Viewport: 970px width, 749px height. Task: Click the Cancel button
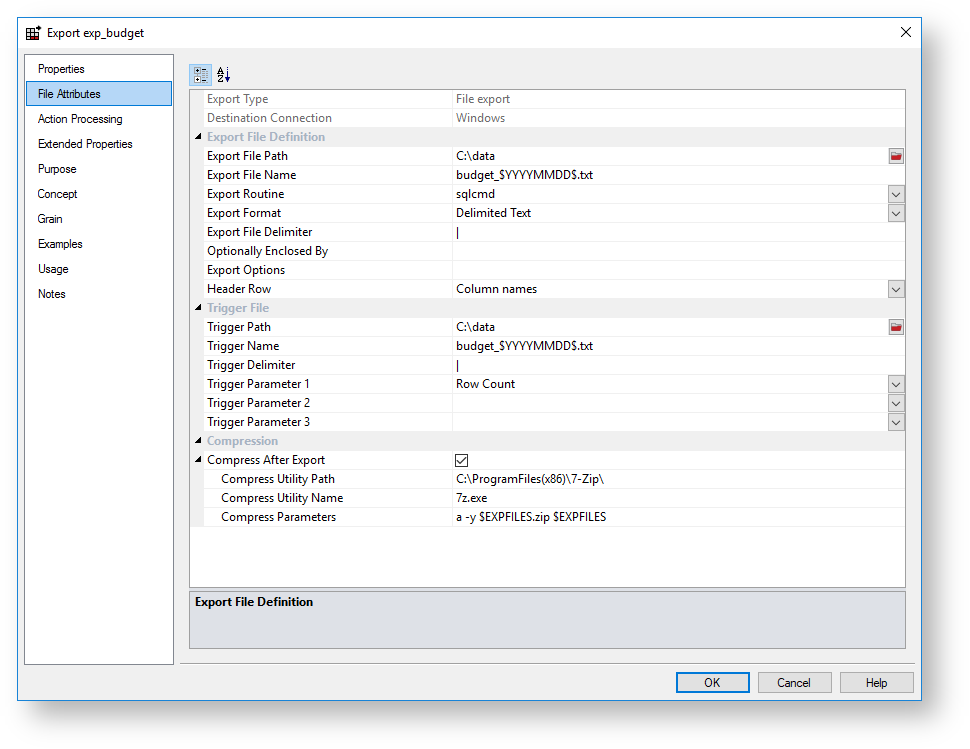(794, 683)
